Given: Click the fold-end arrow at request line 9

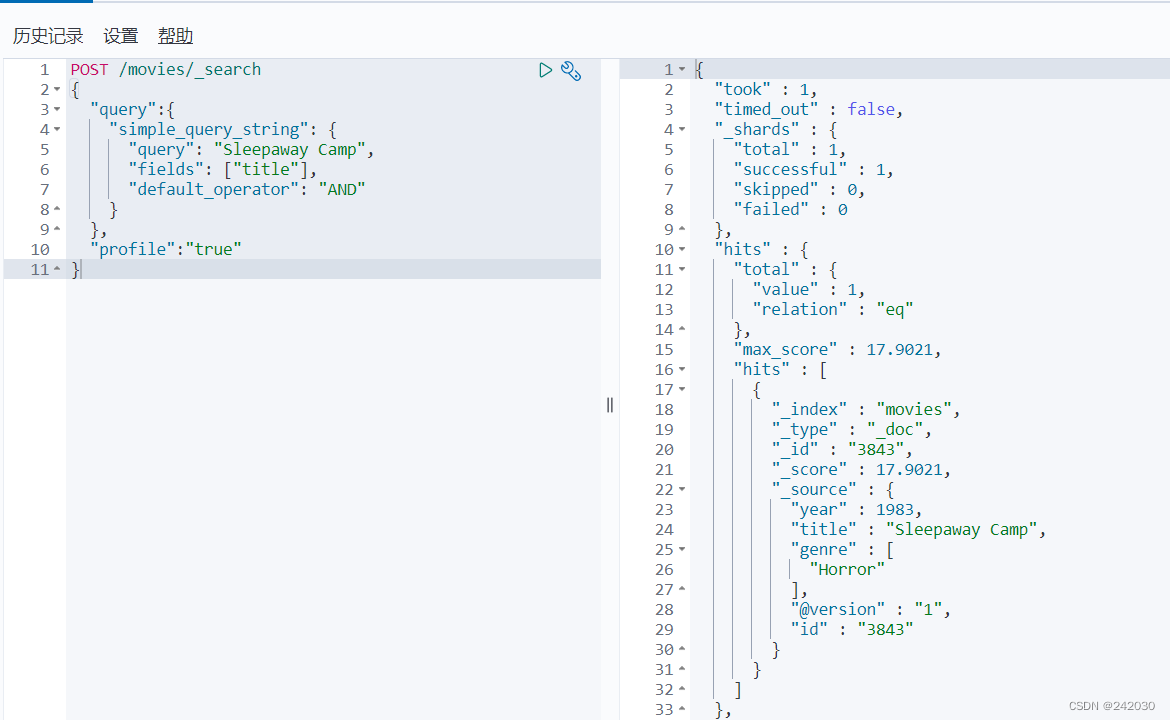Looking at the screenshot, I should coord(57,230).
